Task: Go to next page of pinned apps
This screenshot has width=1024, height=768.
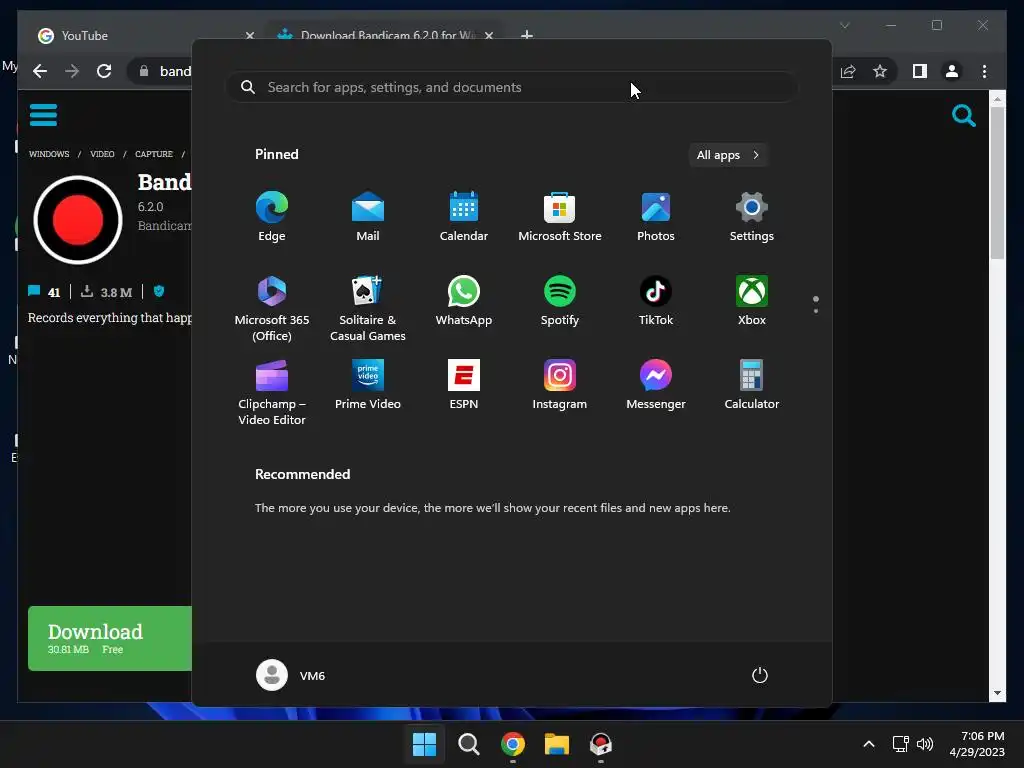Action: tap(816, 310)
